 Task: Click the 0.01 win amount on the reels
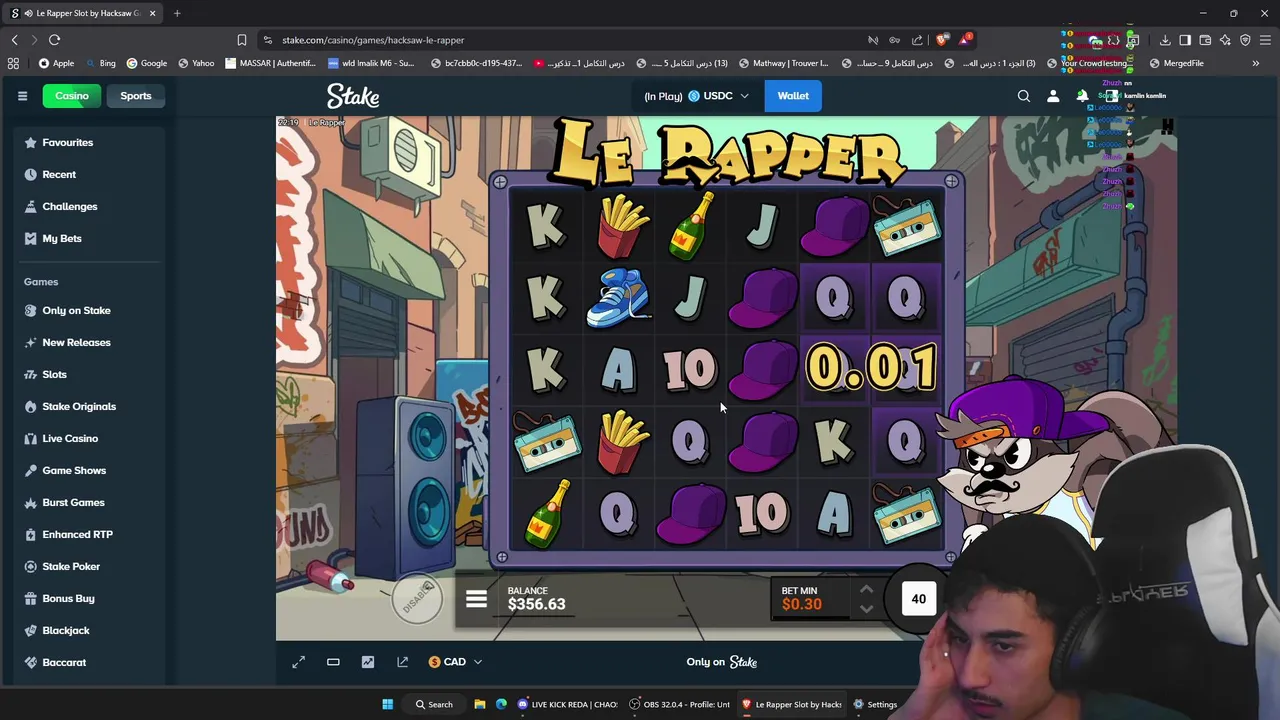pyautogui.click(x=871, y=367)
